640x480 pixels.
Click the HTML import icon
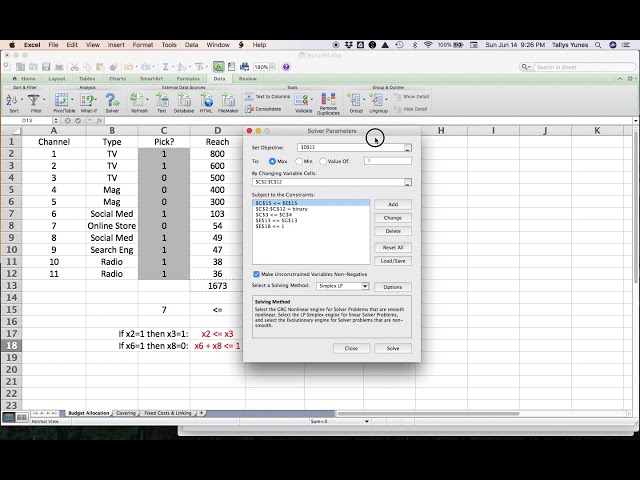tap(206, 100)
